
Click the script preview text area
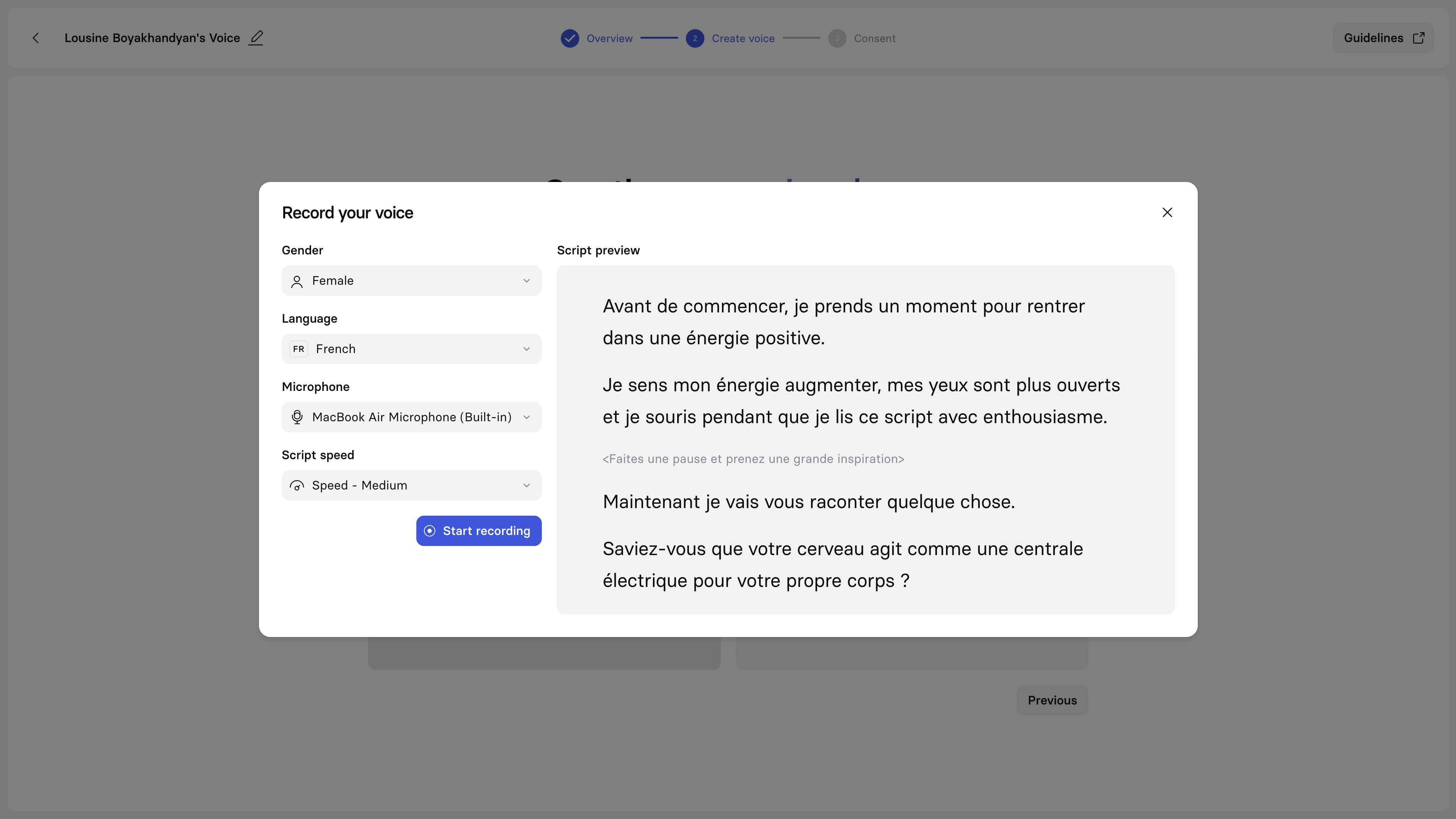[865, 440]
